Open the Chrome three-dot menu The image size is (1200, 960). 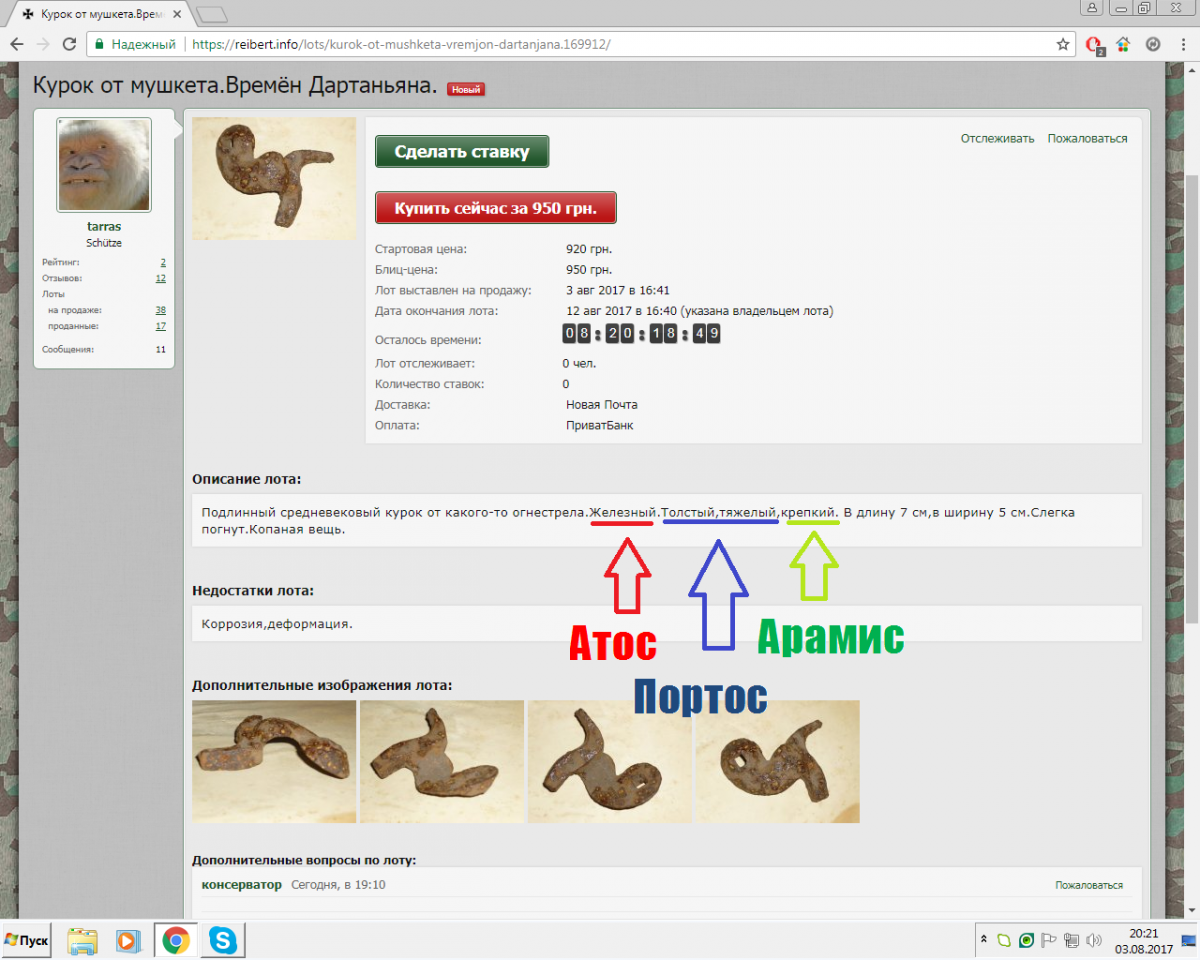coord(1181,44)
